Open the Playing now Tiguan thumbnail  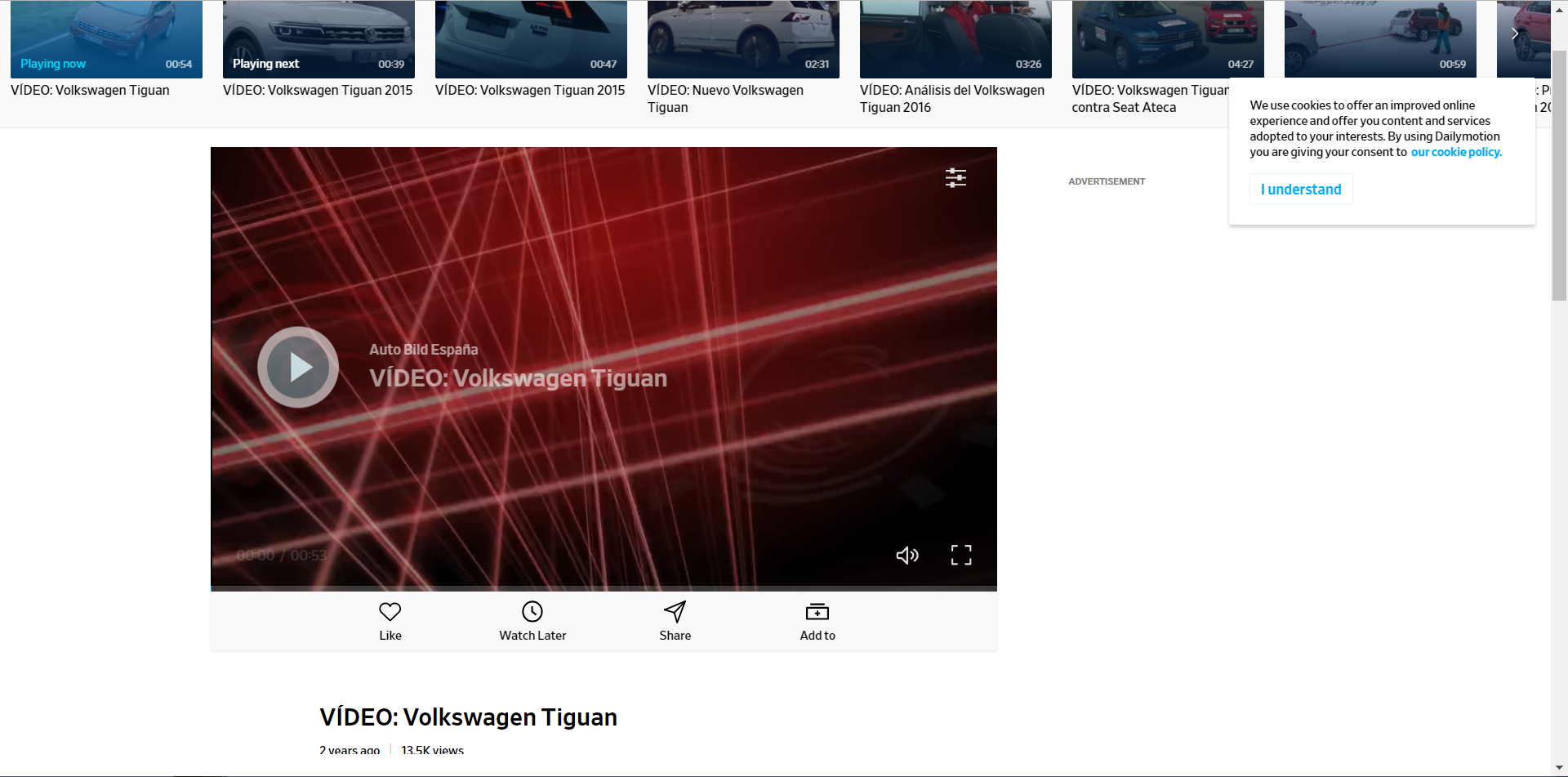(x=106, y=39)
